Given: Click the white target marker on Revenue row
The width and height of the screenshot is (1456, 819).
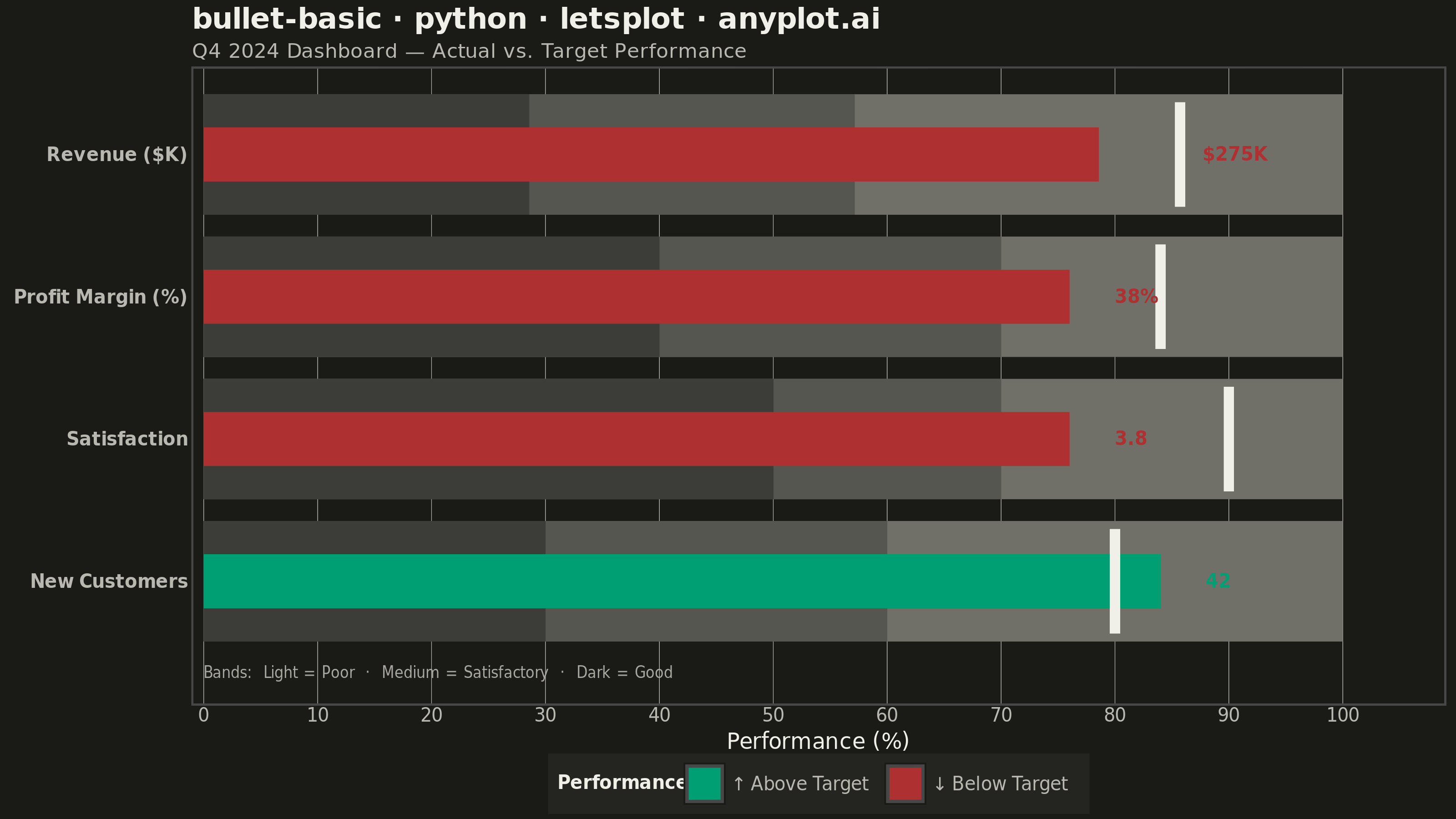Looking at the screenshot, I should tap(1180, 154).
